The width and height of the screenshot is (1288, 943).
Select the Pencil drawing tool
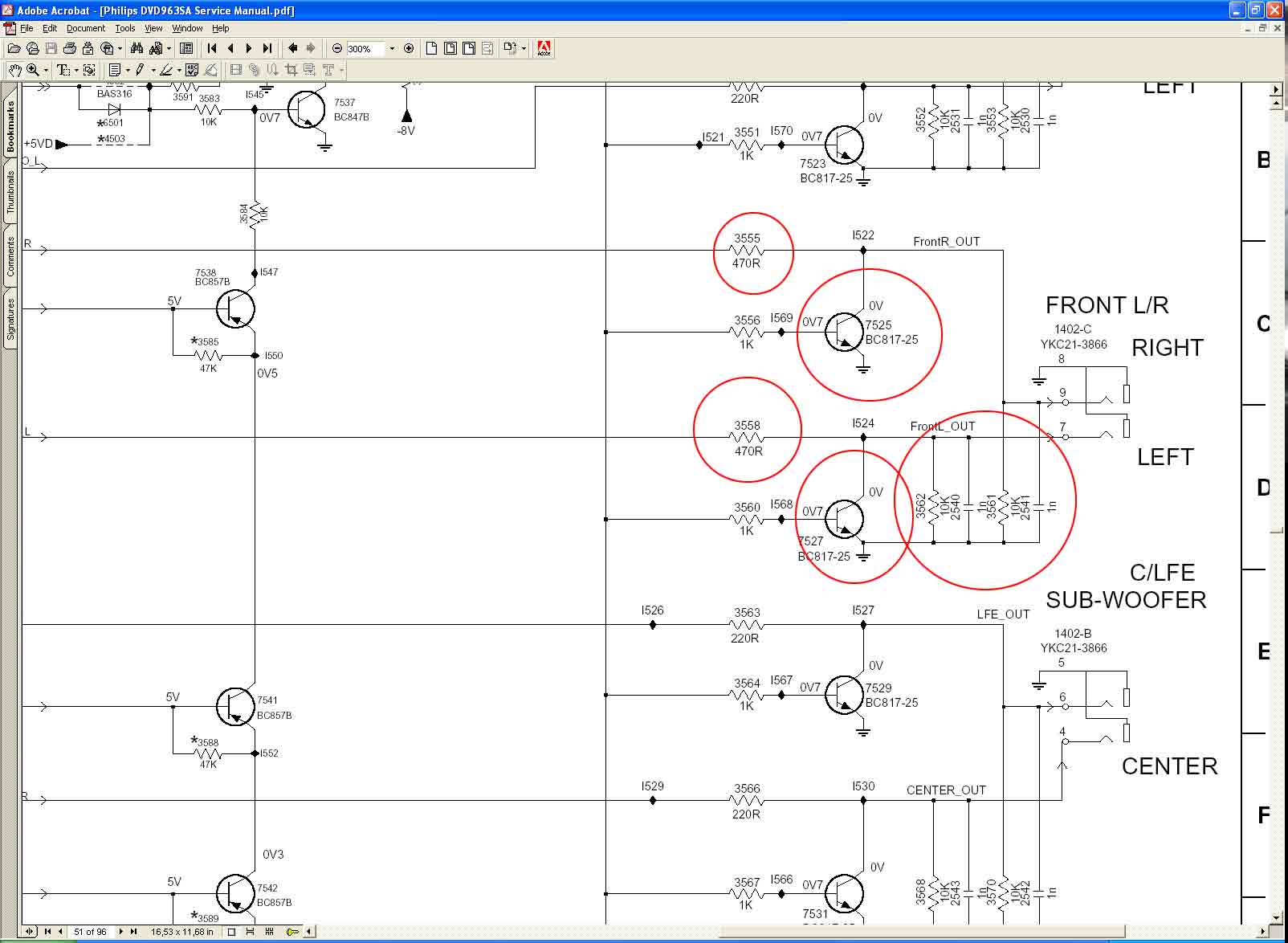[x=140, y=70]
